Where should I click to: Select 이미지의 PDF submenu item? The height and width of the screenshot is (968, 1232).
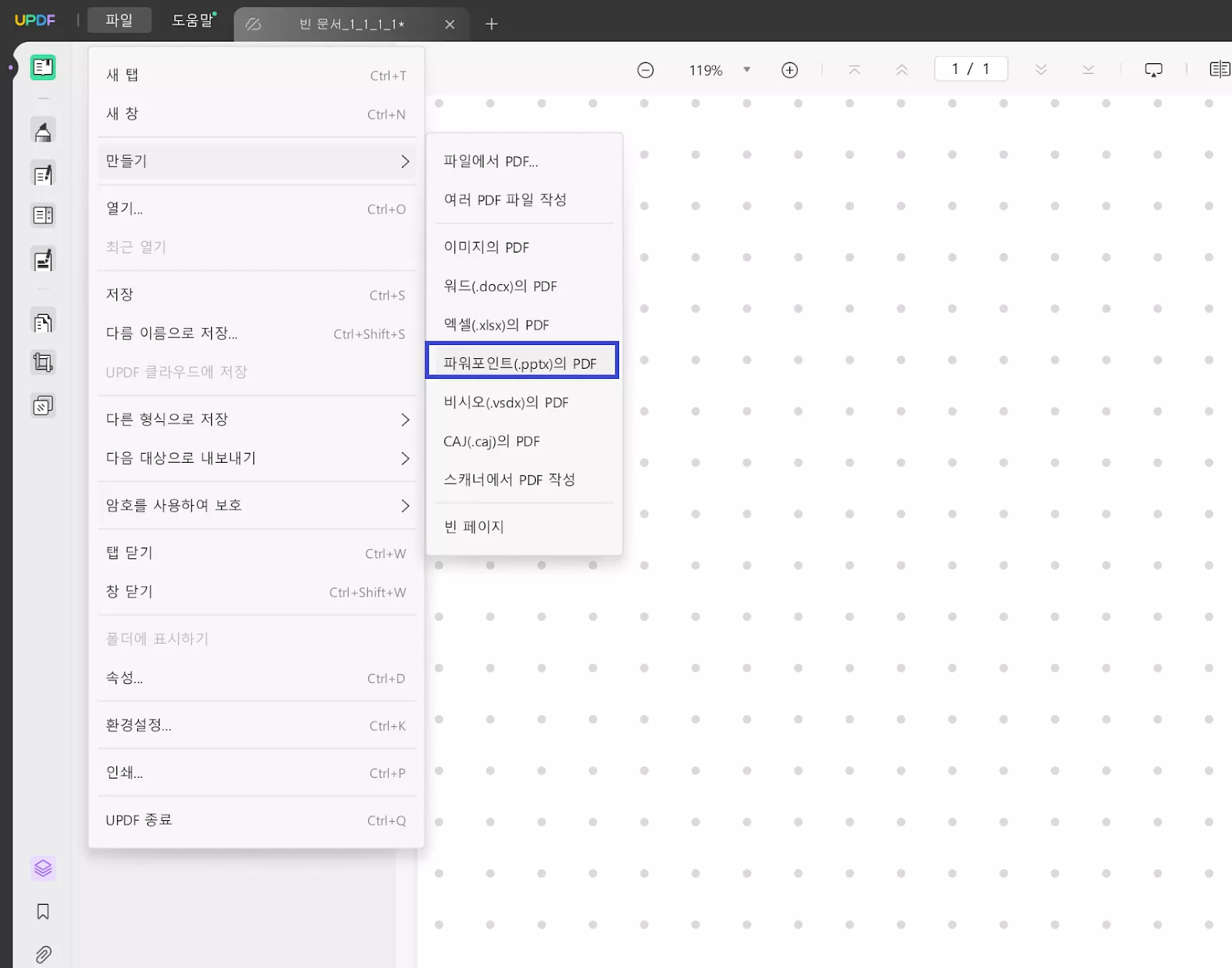click(524, 247)
